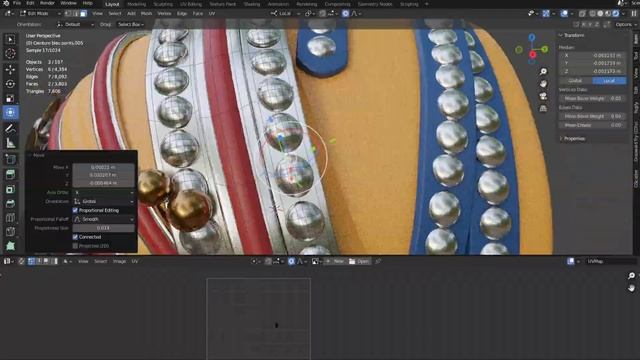This screenshot has height=360, width=640.
Task: Switch to the Modeling workspace tab
Action: [x=136, y=4]
